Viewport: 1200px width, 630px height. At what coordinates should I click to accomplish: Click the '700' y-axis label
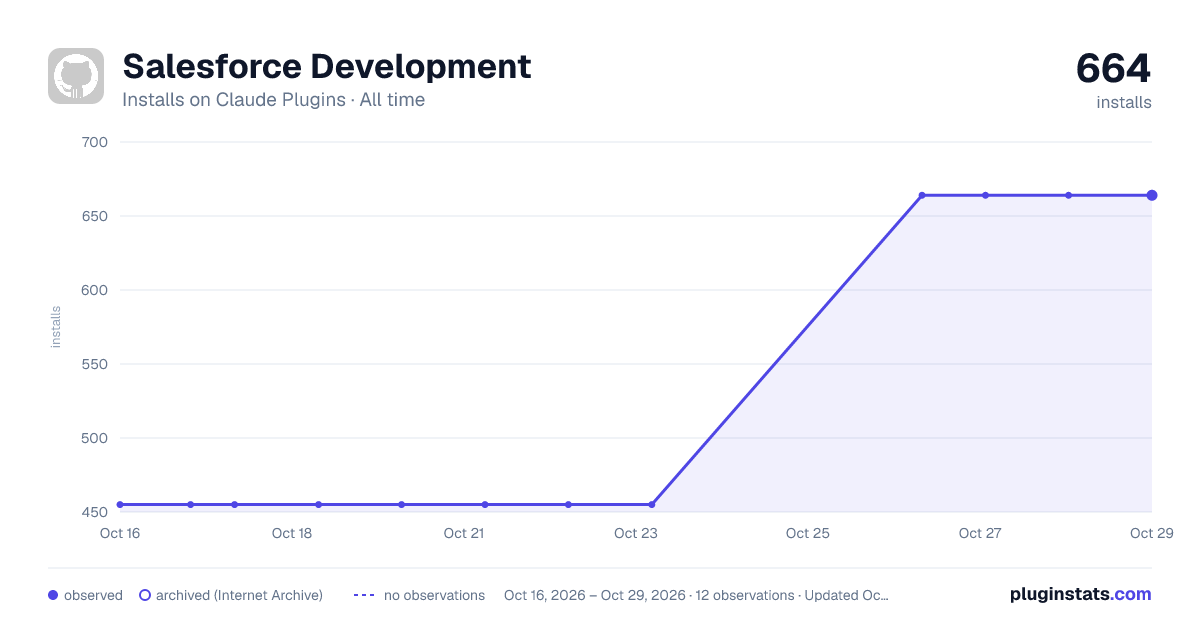tap(94, 142)
